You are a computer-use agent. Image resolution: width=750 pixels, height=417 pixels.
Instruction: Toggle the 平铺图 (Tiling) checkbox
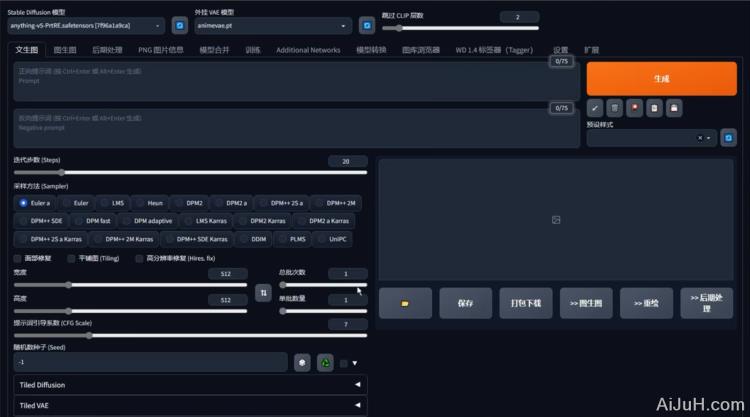(71, 258)
